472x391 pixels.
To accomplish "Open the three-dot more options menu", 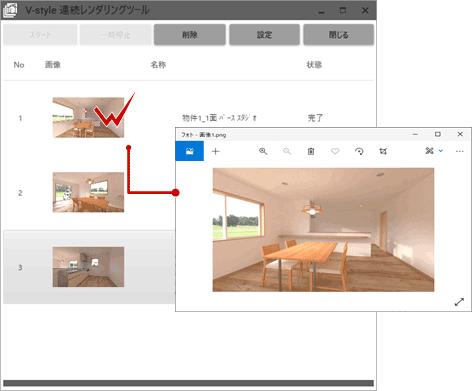I will click(460, 151).
